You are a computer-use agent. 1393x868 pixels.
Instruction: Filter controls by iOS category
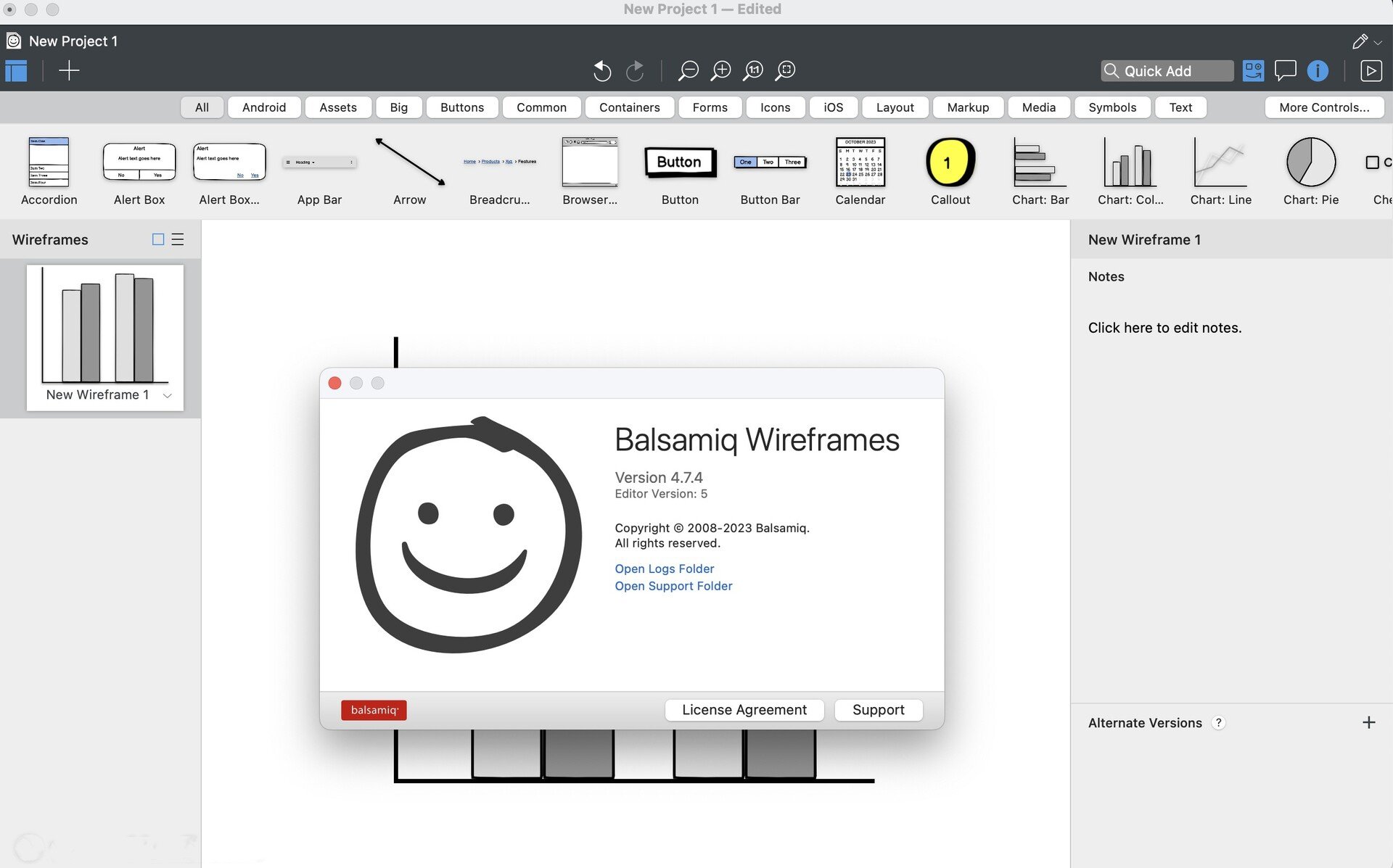pyautogui.click(x=833, y=107)
